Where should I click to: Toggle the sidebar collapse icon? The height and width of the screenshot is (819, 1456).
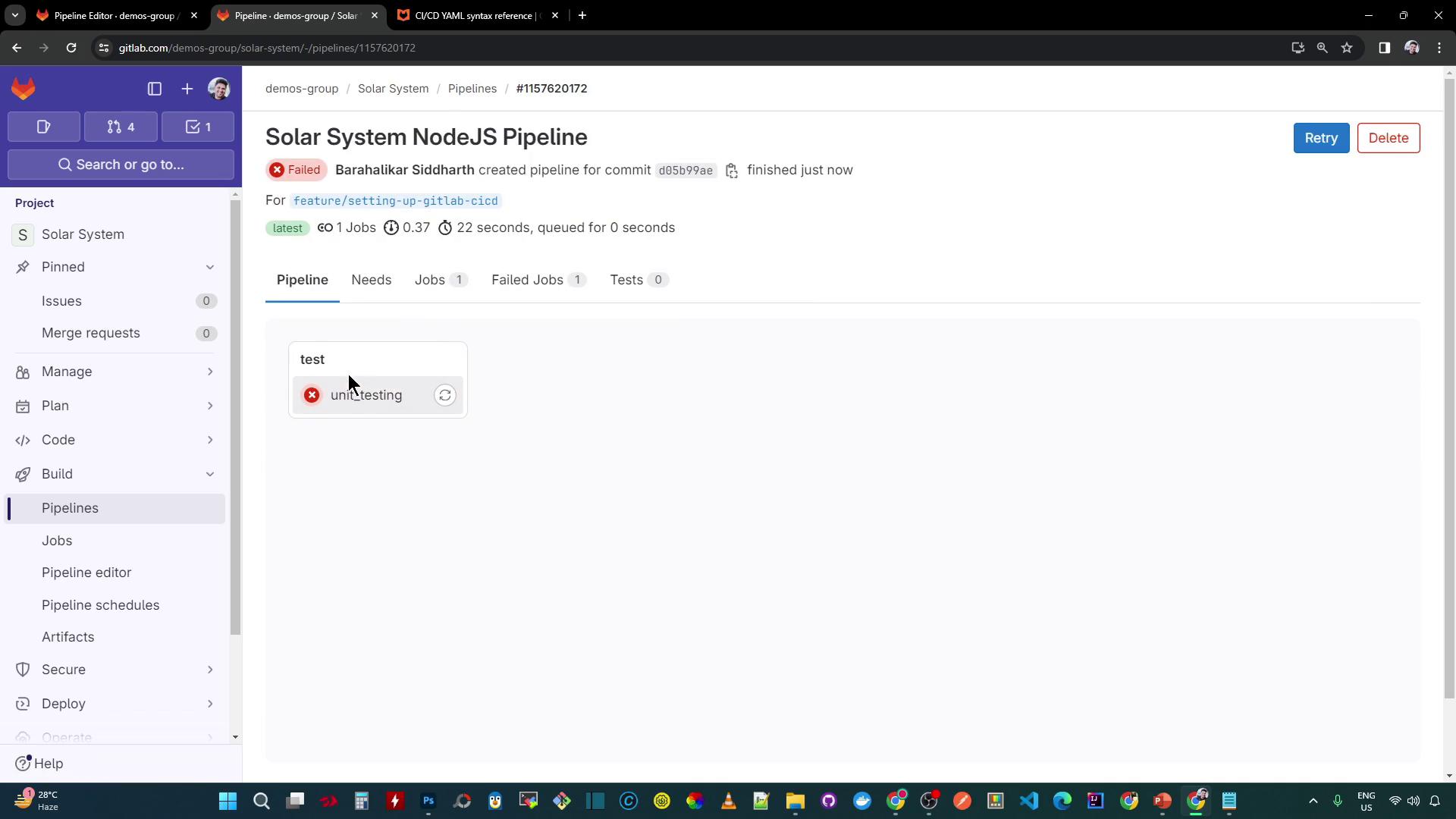(155, 89)
